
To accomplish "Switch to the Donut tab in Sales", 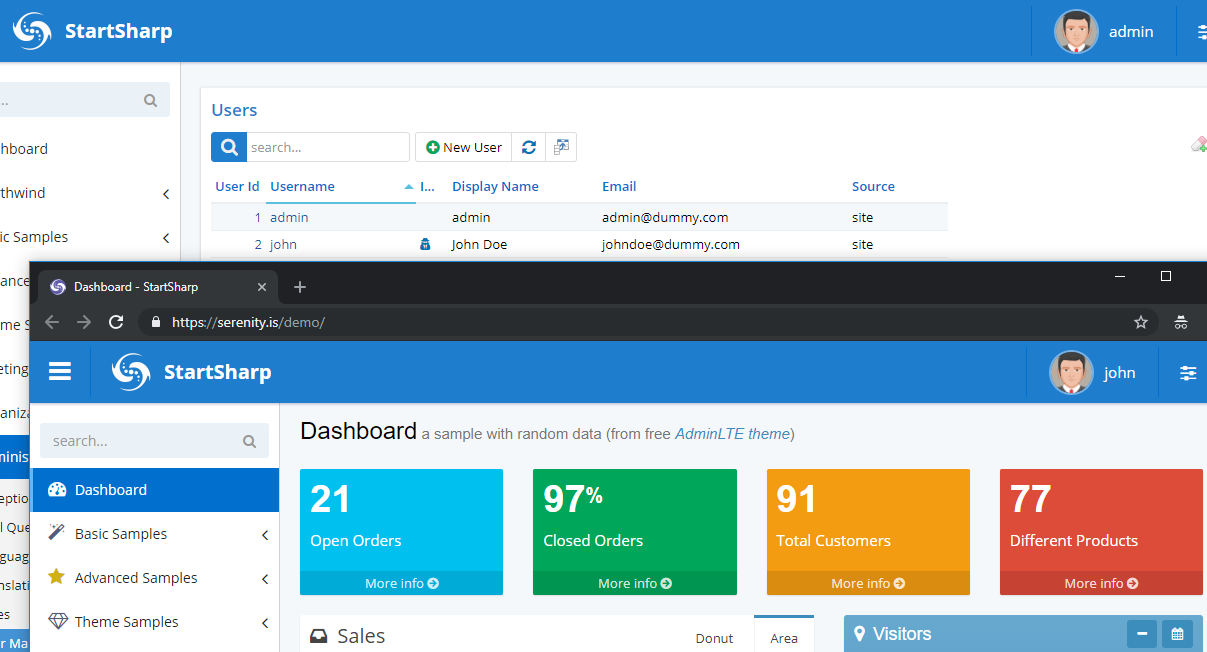I will (714, 638).
